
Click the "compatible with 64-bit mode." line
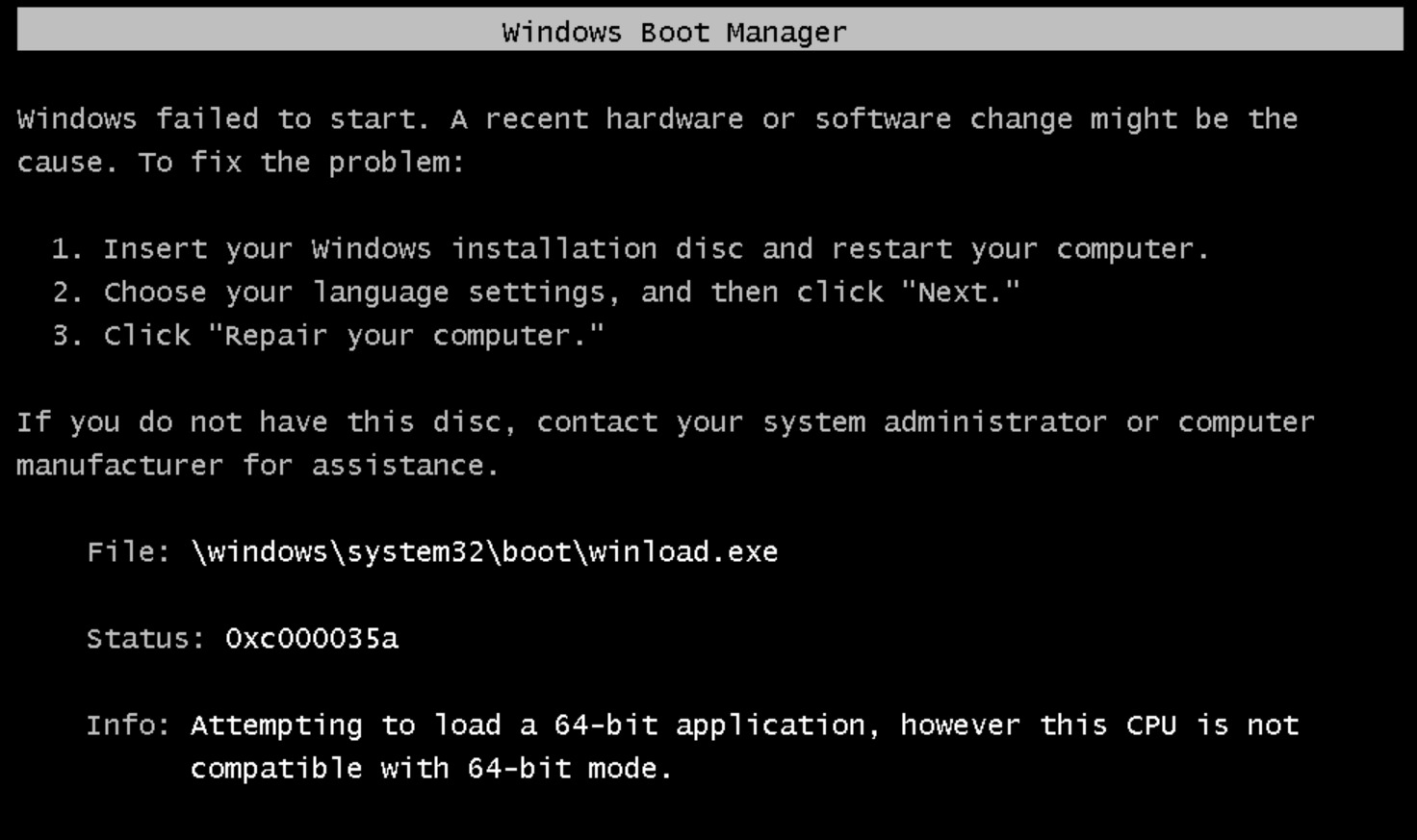click(x=430, y=769)
